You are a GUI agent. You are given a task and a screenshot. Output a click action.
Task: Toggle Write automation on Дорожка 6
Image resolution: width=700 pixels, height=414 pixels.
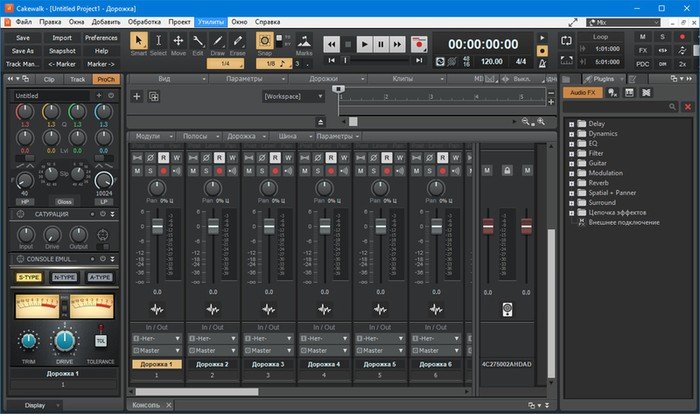coord(455,158)
